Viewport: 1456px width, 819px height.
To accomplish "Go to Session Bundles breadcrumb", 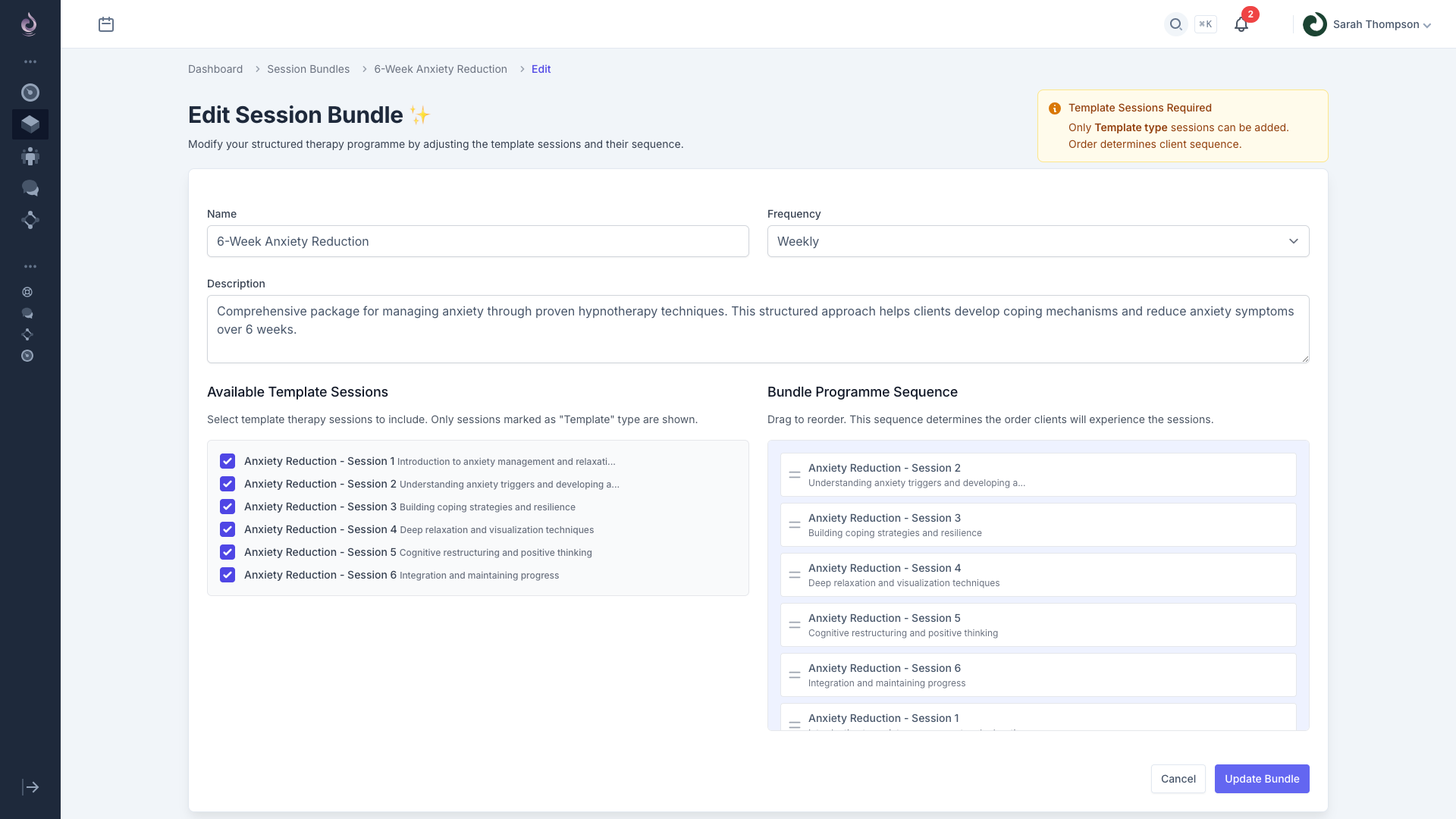I will coord(308,69).
